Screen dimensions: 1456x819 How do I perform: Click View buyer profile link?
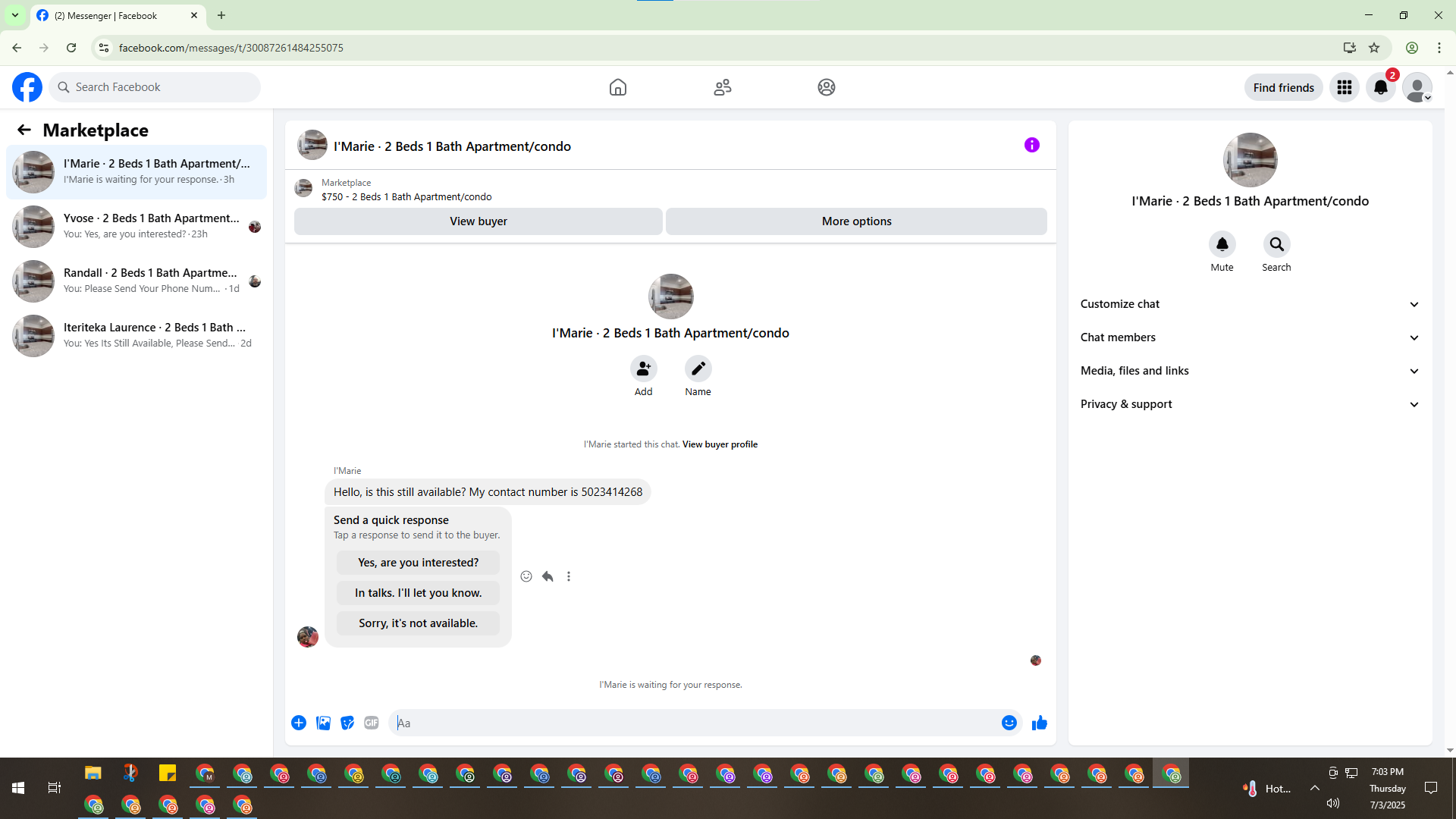pyautogui.click(x=720, y=444)
